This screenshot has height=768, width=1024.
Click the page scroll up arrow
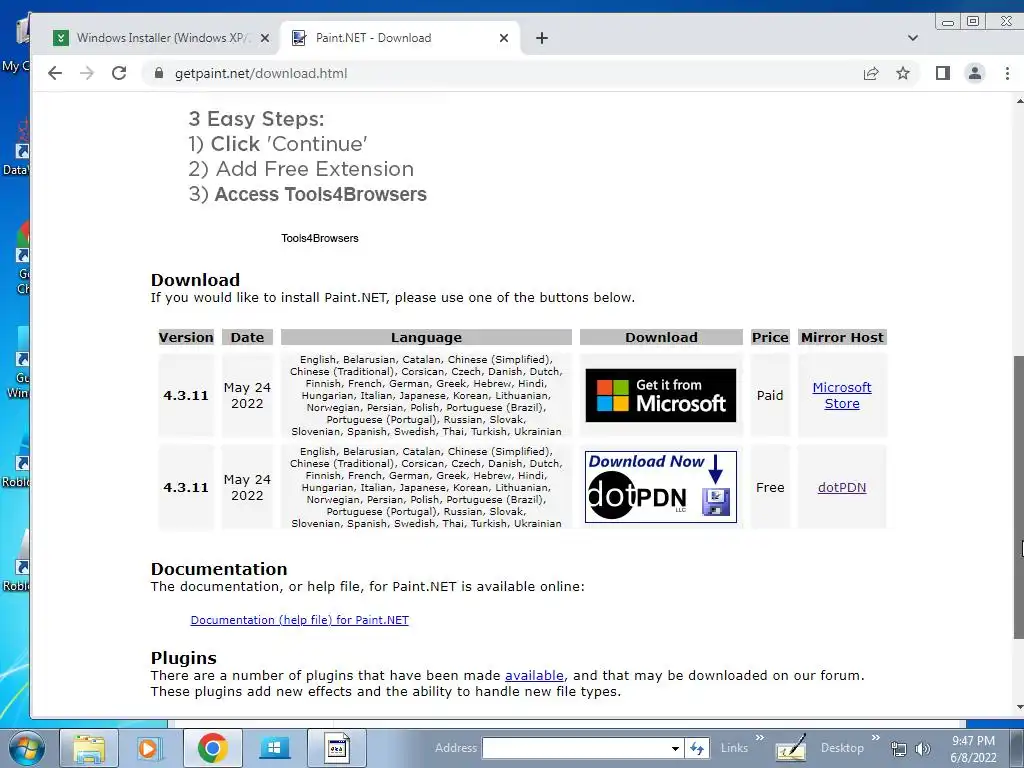coord(1019,101)
